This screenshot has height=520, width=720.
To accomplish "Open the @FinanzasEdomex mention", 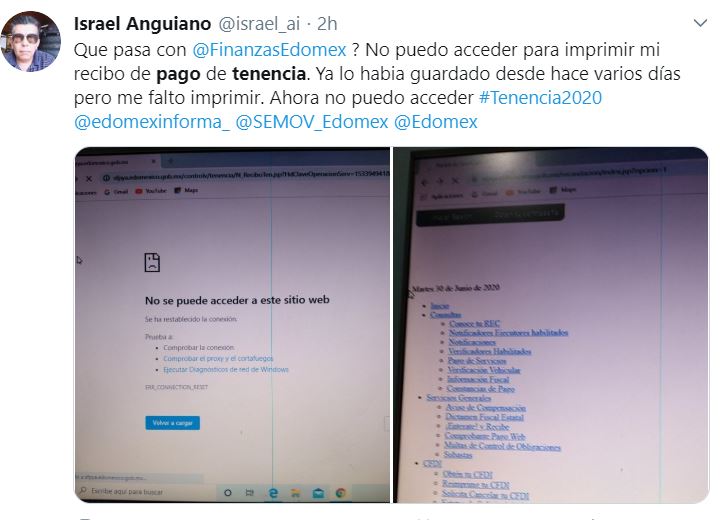I will [269, 50].
